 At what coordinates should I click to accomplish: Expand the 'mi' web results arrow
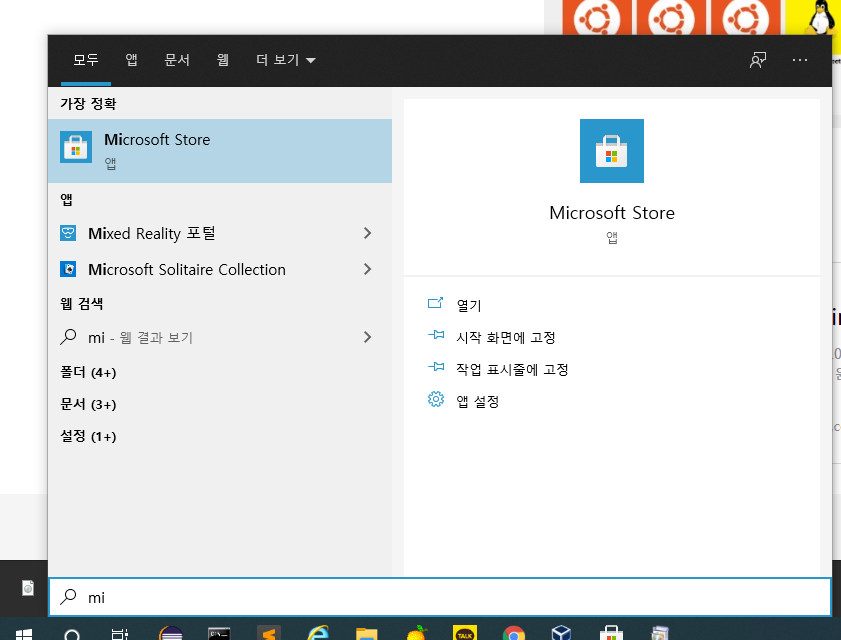click(367, 337)
